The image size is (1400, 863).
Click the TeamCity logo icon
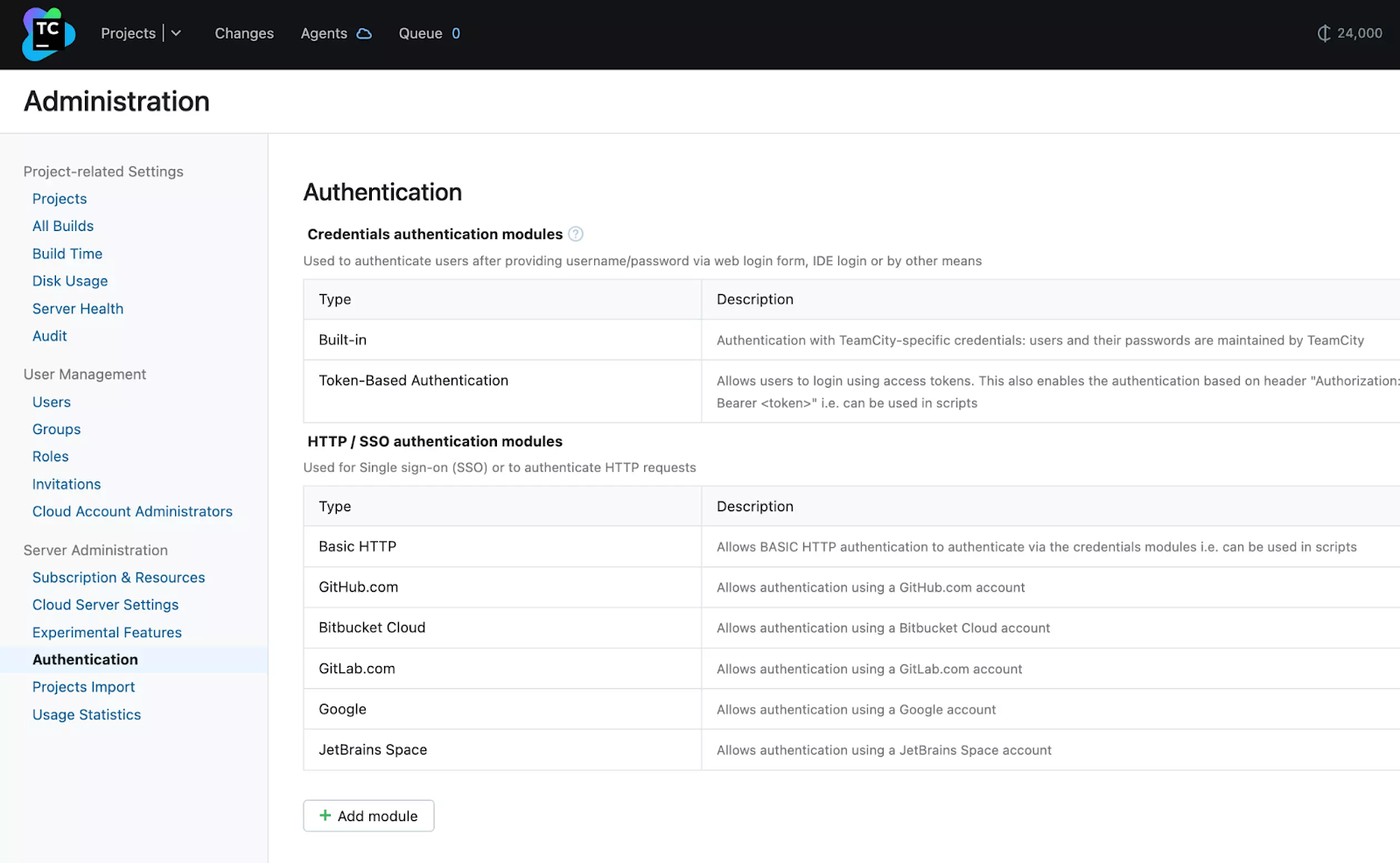[48, 34]
